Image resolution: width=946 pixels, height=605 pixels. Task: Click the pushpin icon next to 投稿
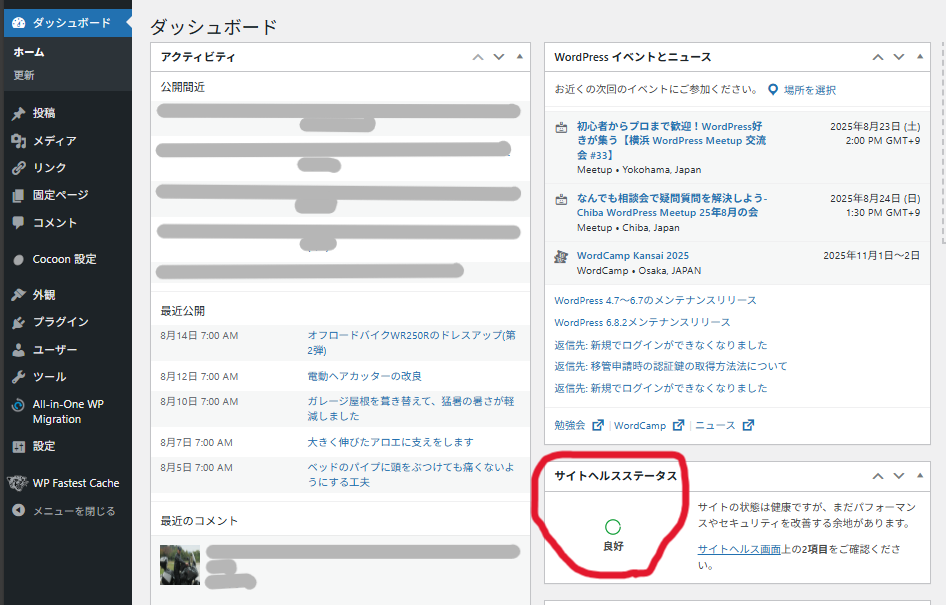pyautogui.click(x=18, y=114)
